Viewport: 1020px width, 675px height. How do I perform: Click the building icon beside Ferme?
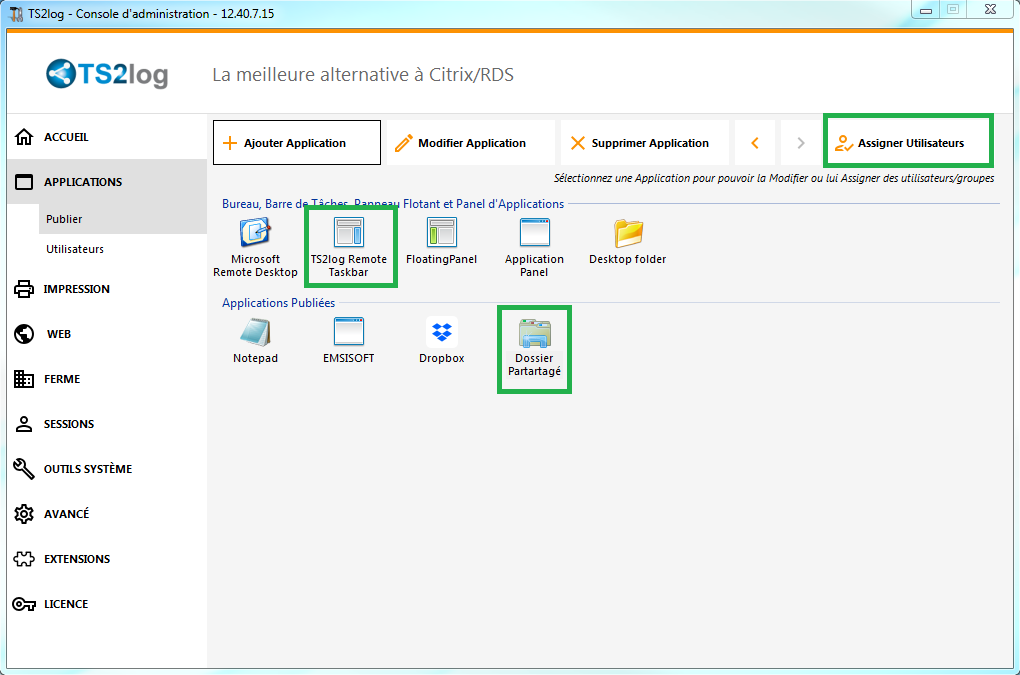tap(24, 378)
